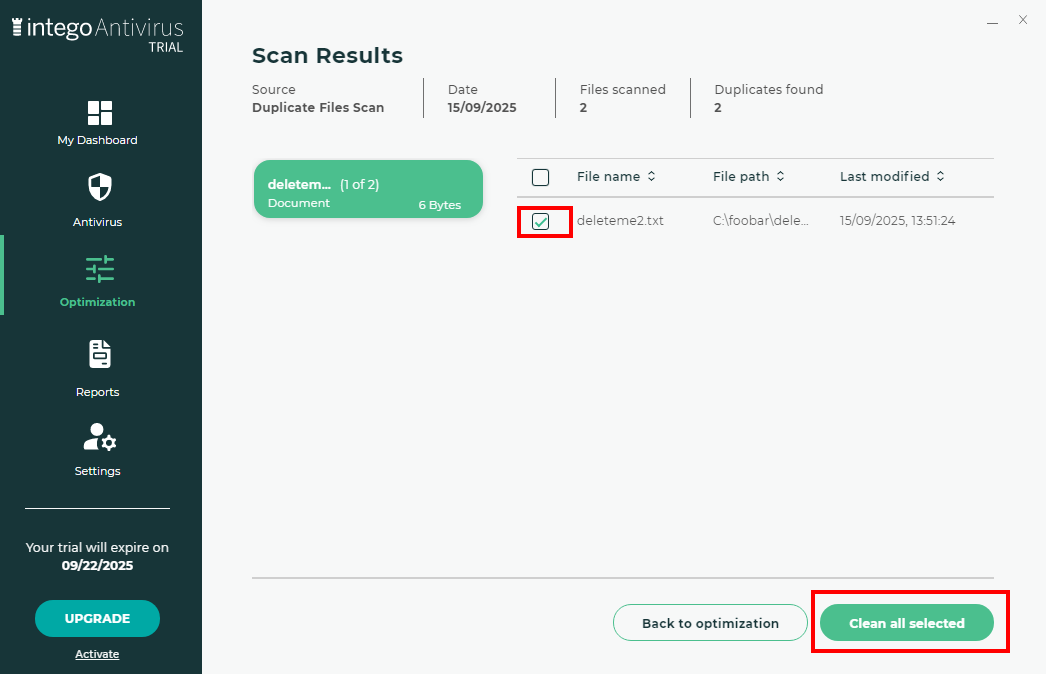The width and height of the screenshot is (1047, 674).
Task: Click the Intego castle logo icon
Action: pyautogui.click(x=17, y=28)
